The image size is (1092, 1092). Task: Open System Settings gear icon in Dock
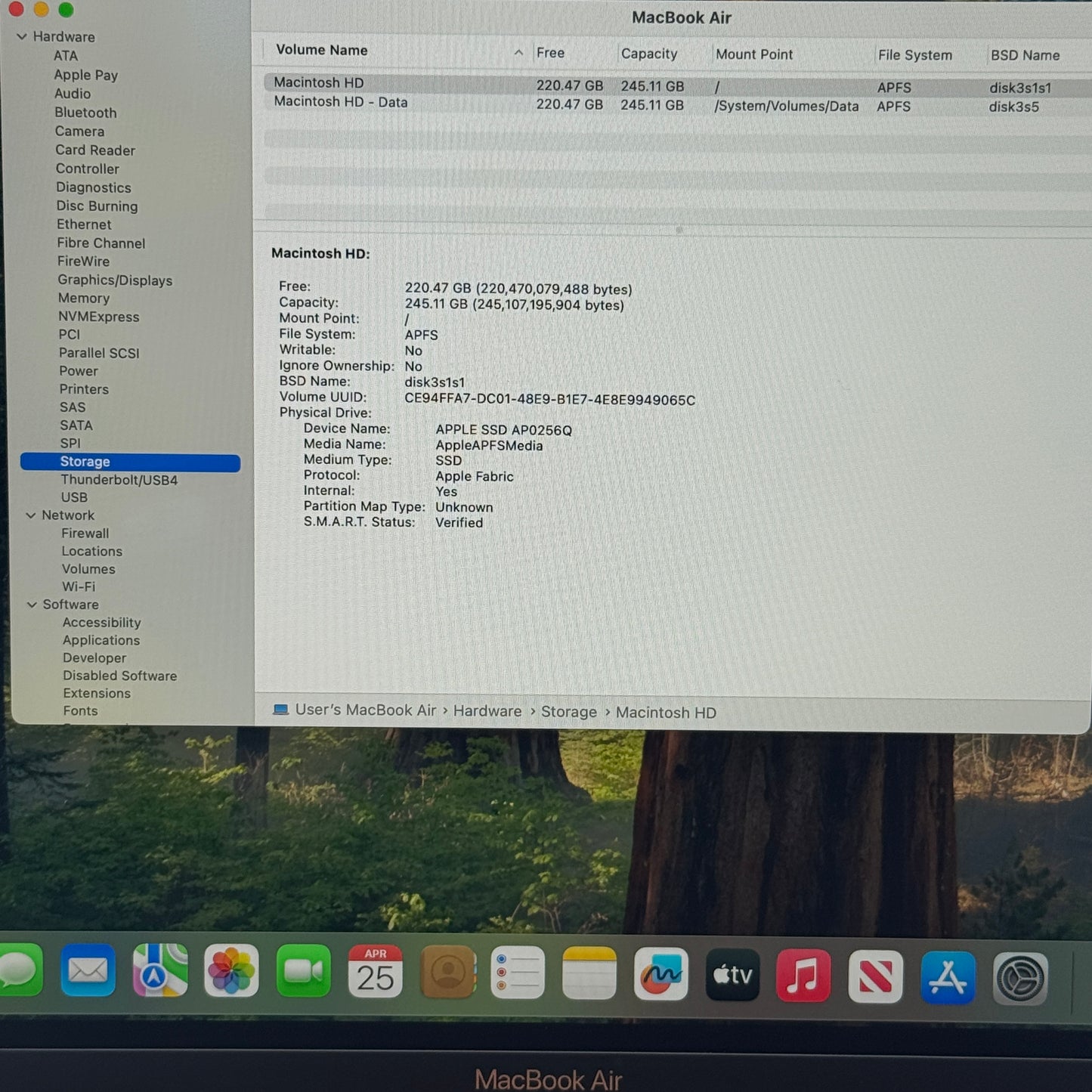tap(1019, 979)
